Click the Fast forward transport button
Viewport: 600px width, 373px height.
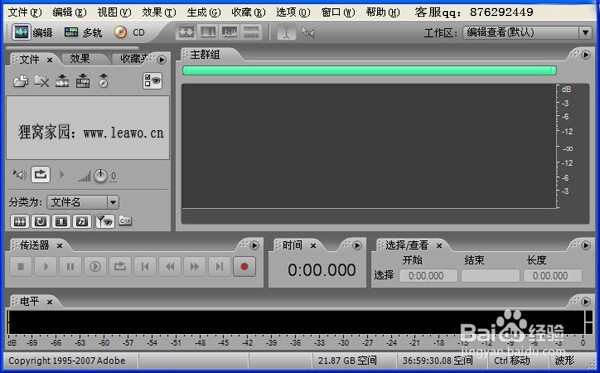[194, 266]
